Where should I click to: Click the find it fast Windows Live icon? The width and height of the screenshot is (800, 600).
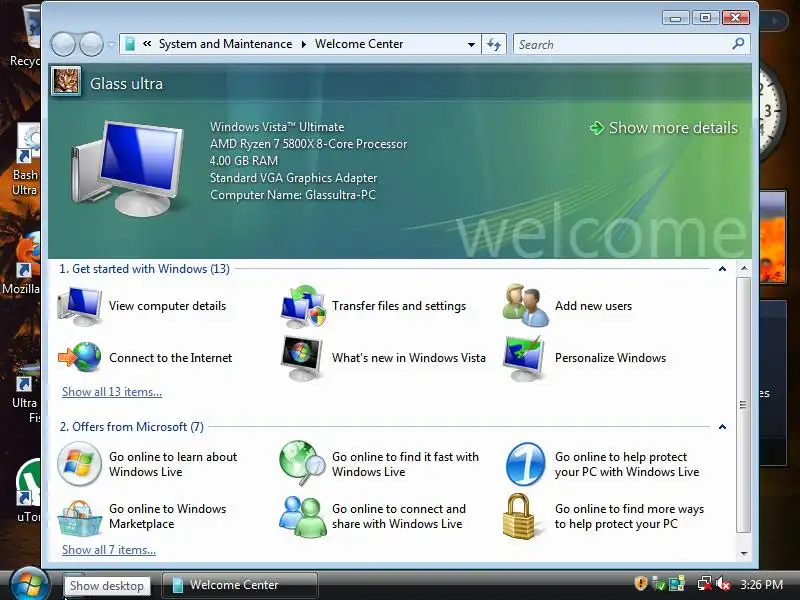coord(303,463)
